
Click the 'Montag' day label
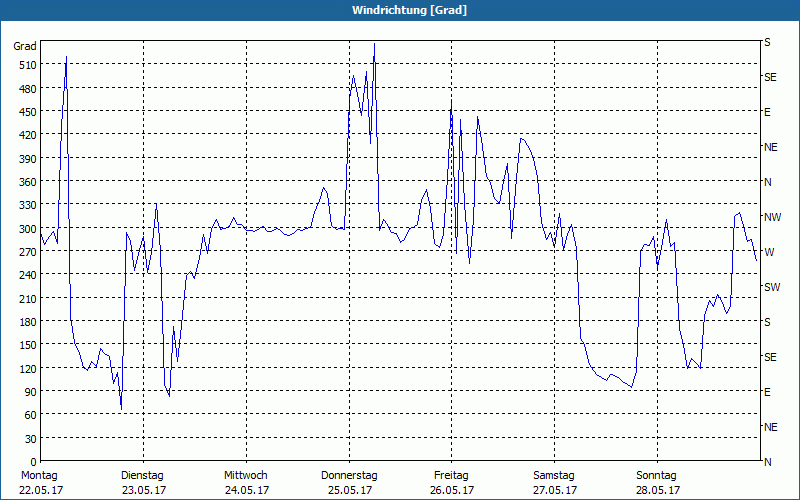39,476
